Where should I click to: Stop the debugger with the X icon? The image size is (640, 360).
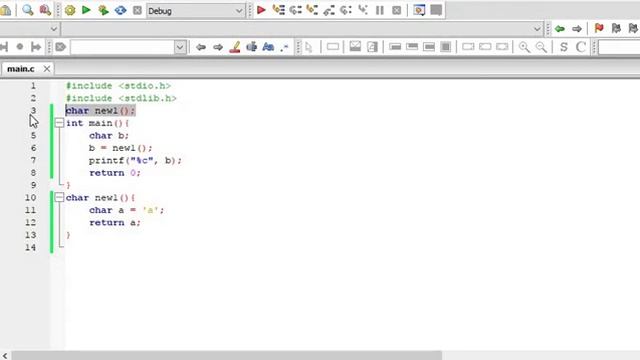coord(396,10)
